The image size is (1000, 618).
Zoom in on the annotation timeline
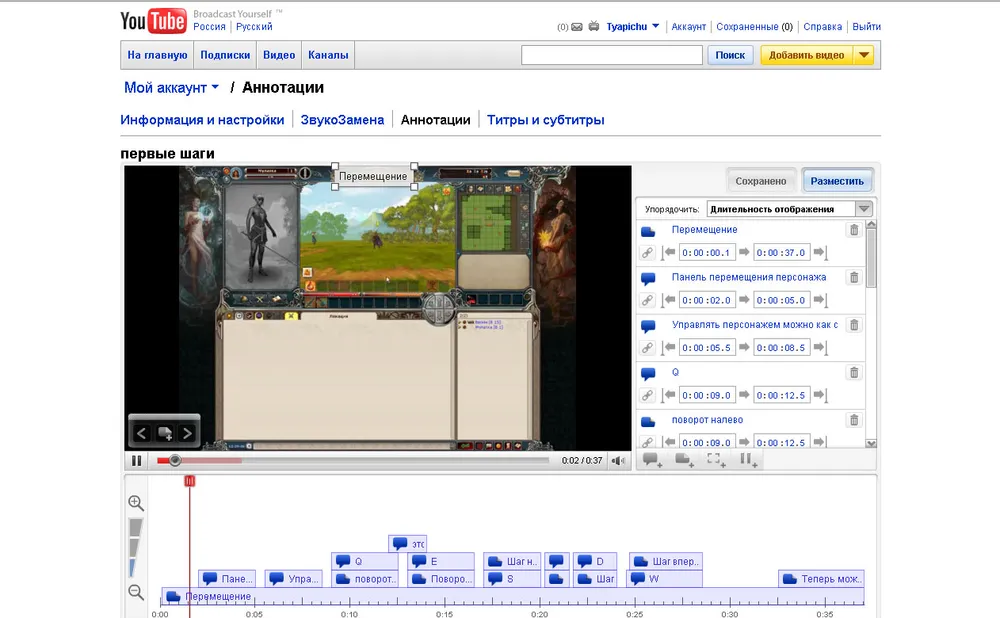(x=136, y=503)
